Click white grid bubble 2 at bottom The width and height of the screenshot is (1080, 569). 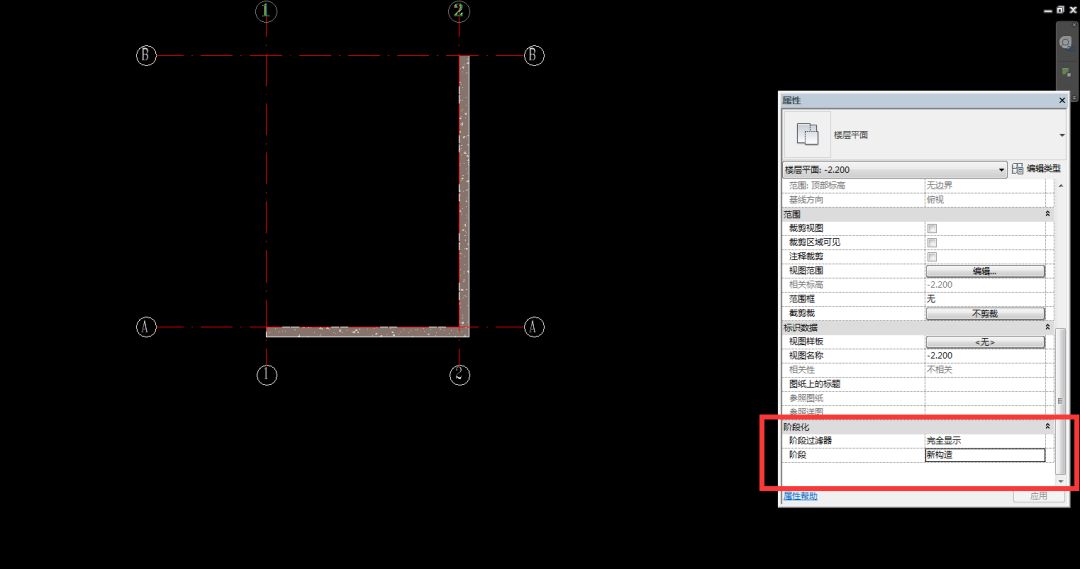459,375
